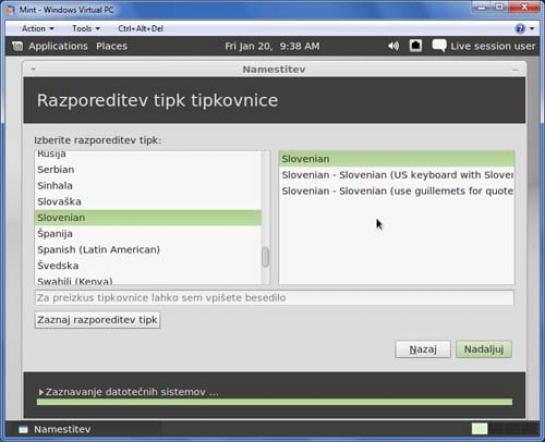Select the green workspace switcher square
Screen dimensions: 545x442
coord(480,429)
